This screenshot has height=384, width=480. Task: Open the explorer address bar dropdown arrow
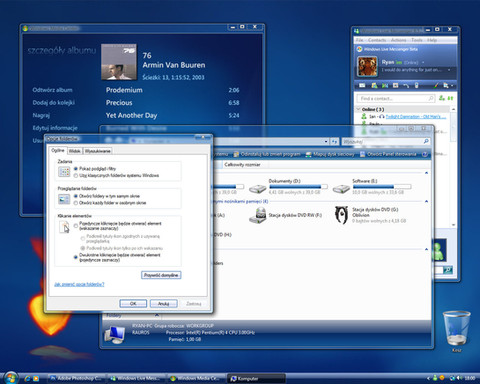[x=326, y=142]
